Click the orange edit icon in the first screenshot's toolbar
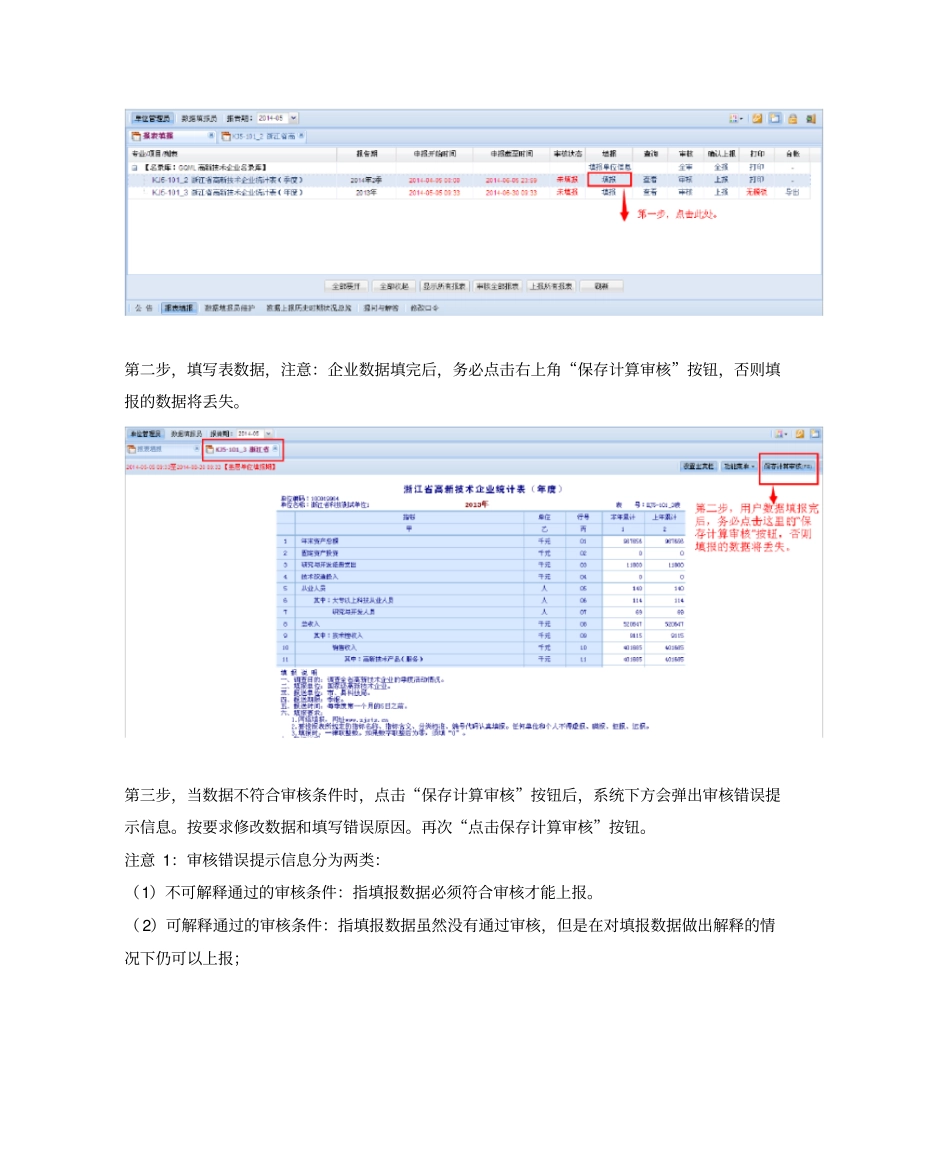 (757, 118)
